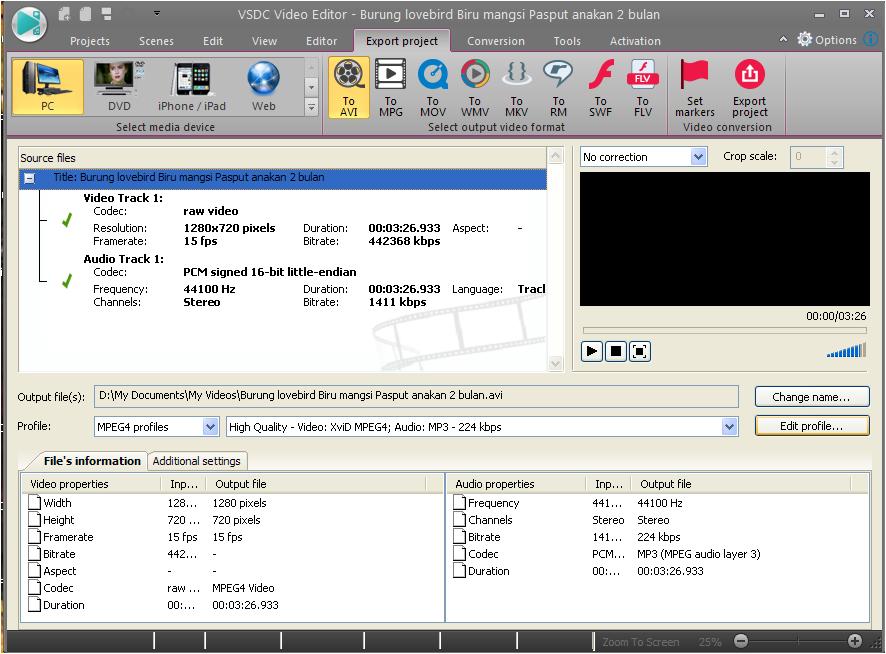Open the Conversion ribbon tab
Screen dimensions: 886x654
[x=495, y=41]
